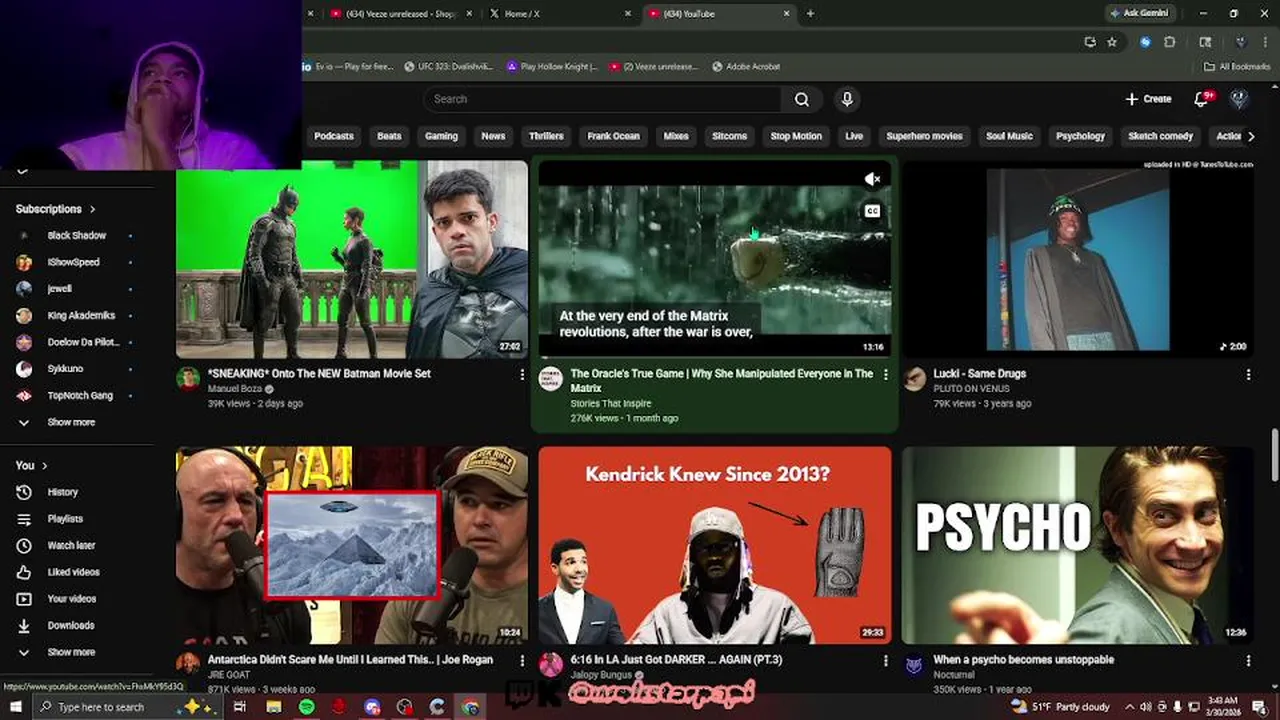The image size is (1280, 720).
Task: Show hidden system tray icons chevron
Action: click(1129, 707)
